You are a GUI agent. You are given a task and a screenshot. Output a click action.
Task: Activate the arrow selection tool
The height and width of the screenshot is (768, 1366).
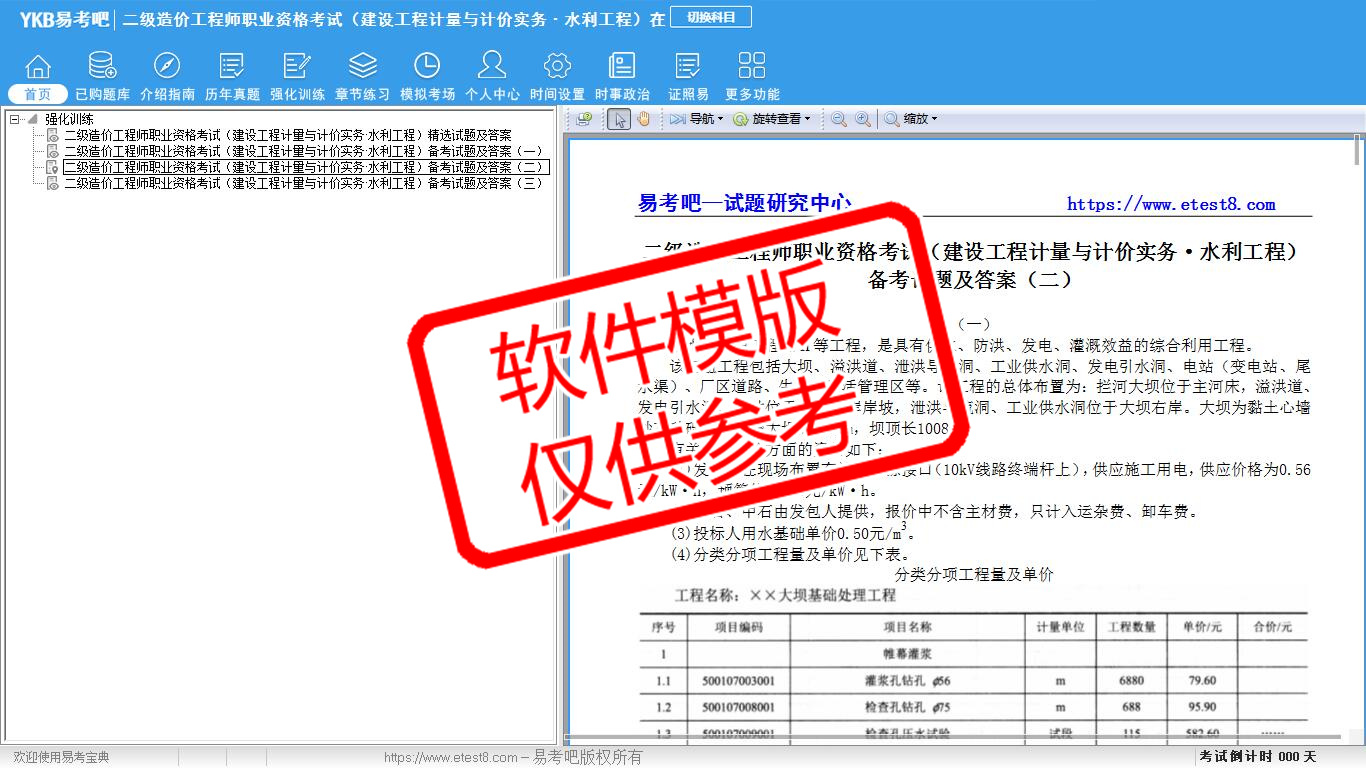coord(619,119)
